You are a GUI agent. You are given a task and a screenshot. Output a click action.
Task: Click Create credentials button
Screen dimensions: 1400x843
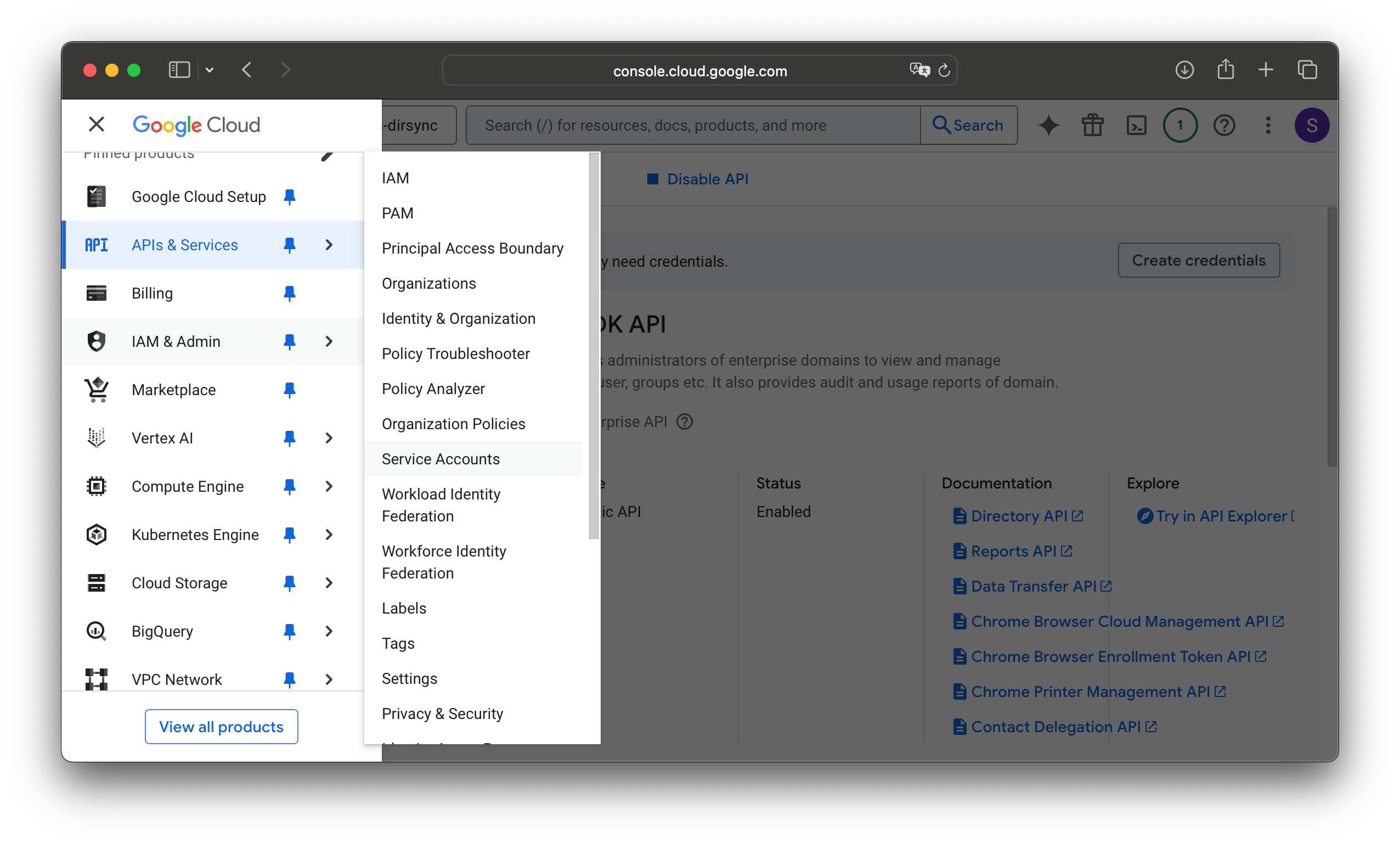(1199, 260)
